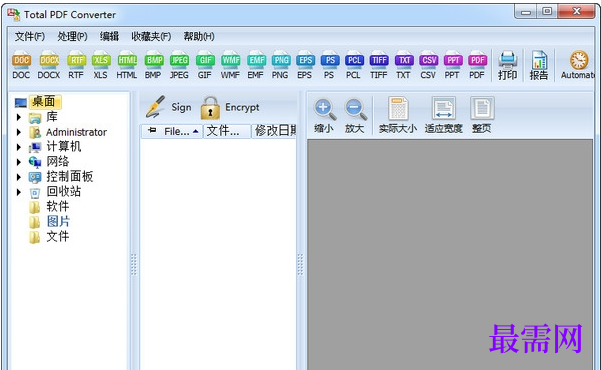Fit preview to 适应宽度
Viewport: 601px width, 370px height.
click(x=443, y=115)
